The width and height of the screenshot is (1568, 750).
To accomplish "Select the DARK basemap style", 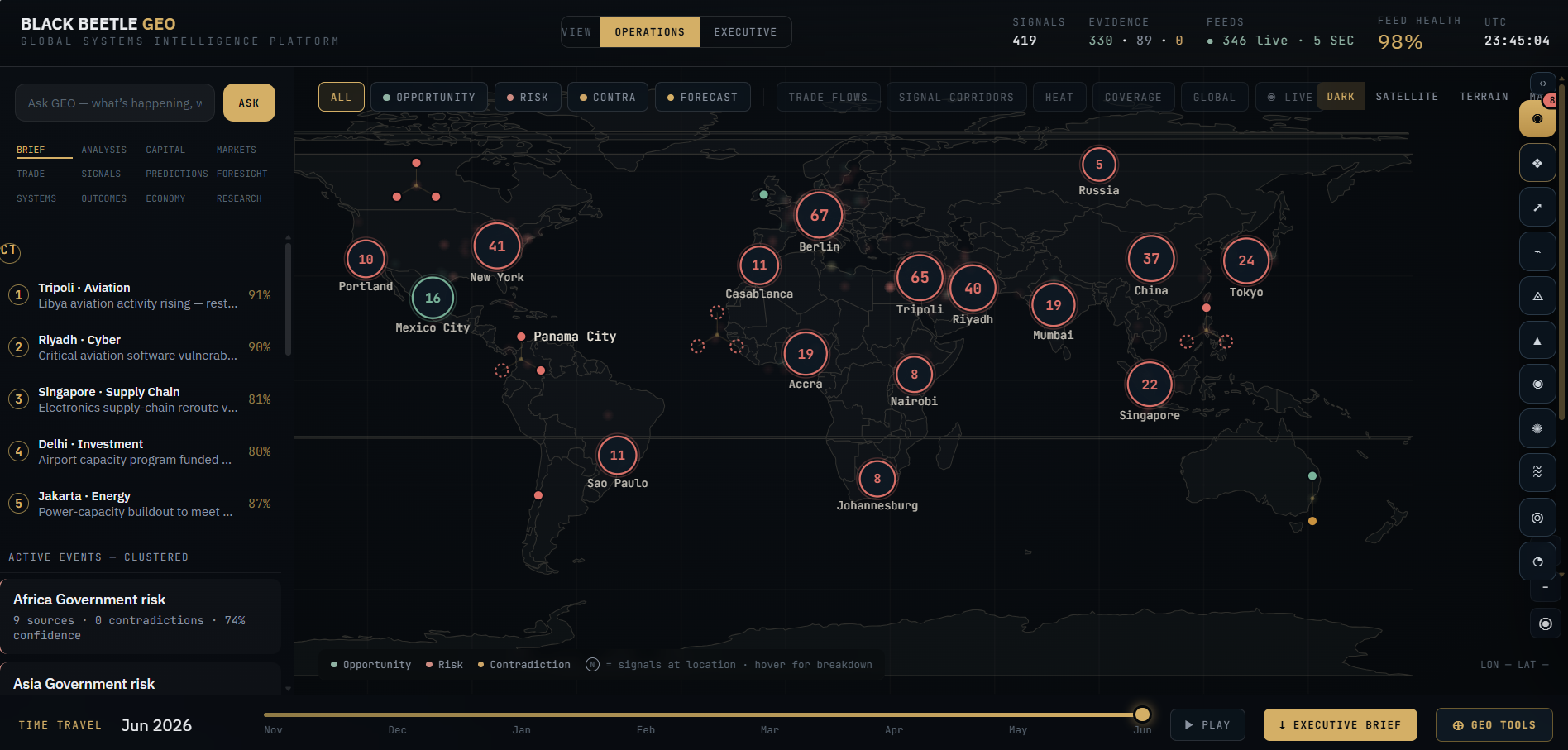I will 1341,97.
